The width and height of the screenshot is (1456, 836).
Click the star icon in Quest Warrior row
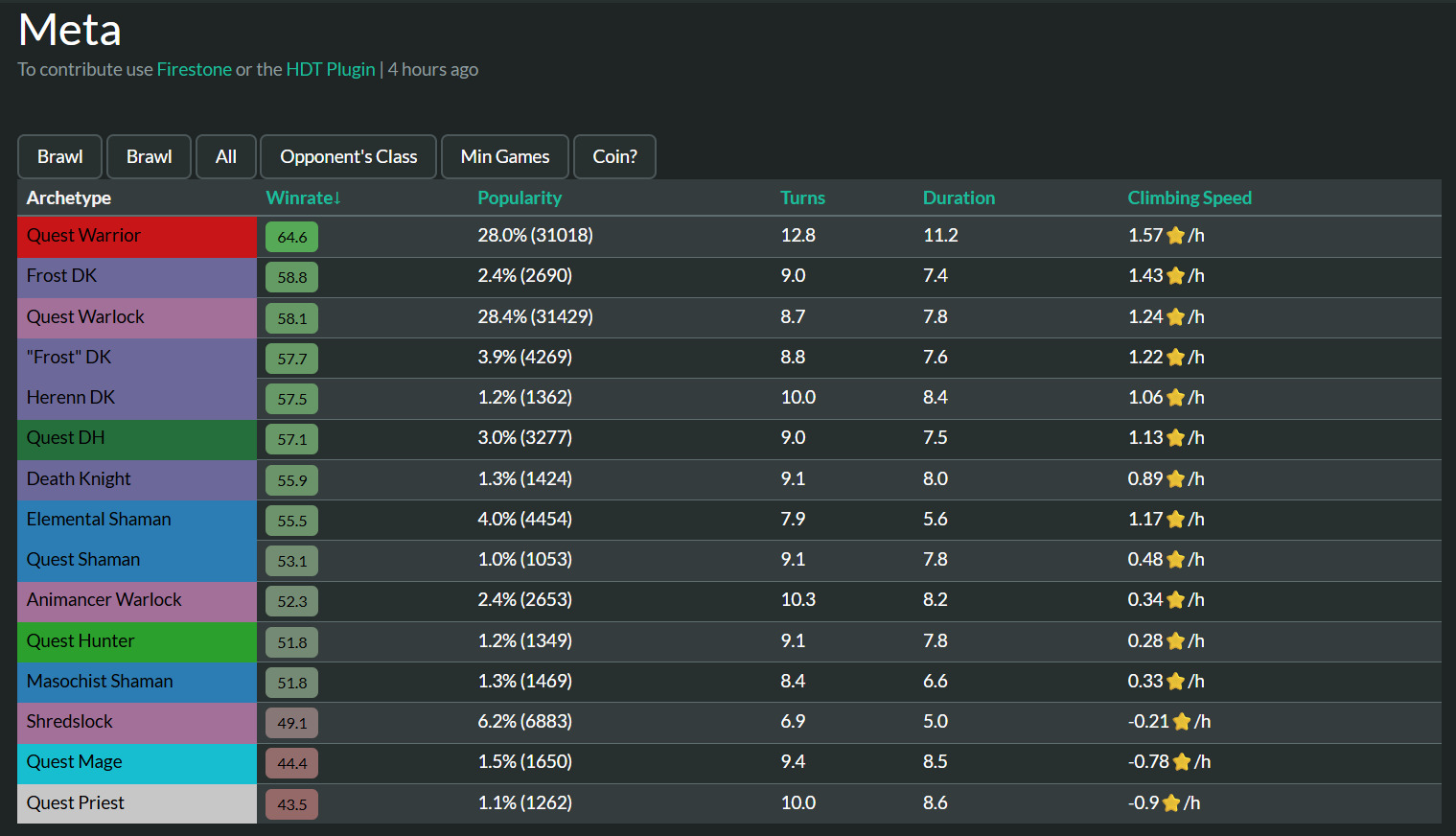(1175, 236)
